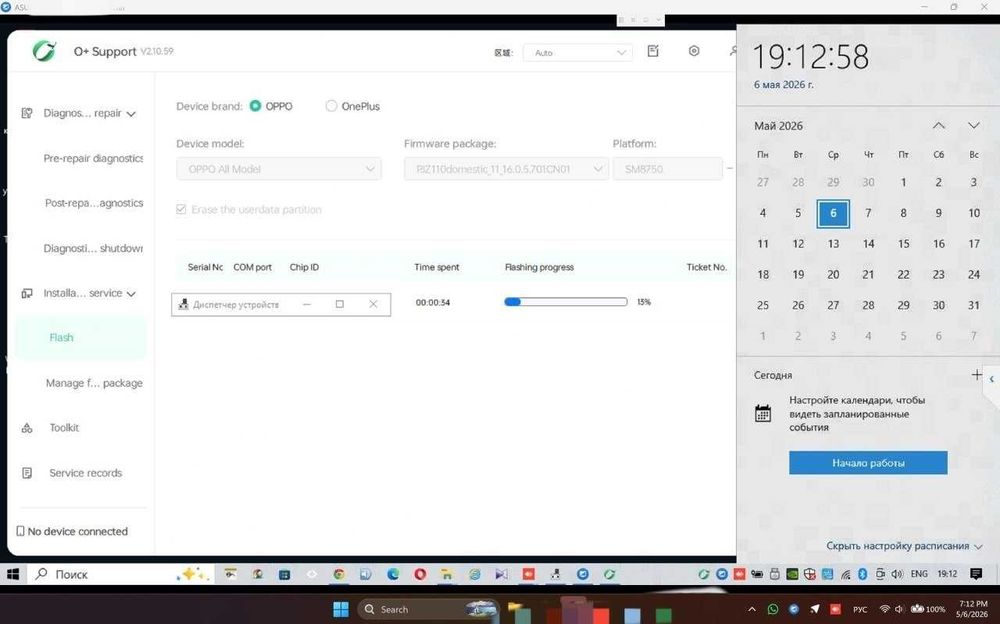Click the calendar icon beside Настройте календари

[x=763, y=413]
